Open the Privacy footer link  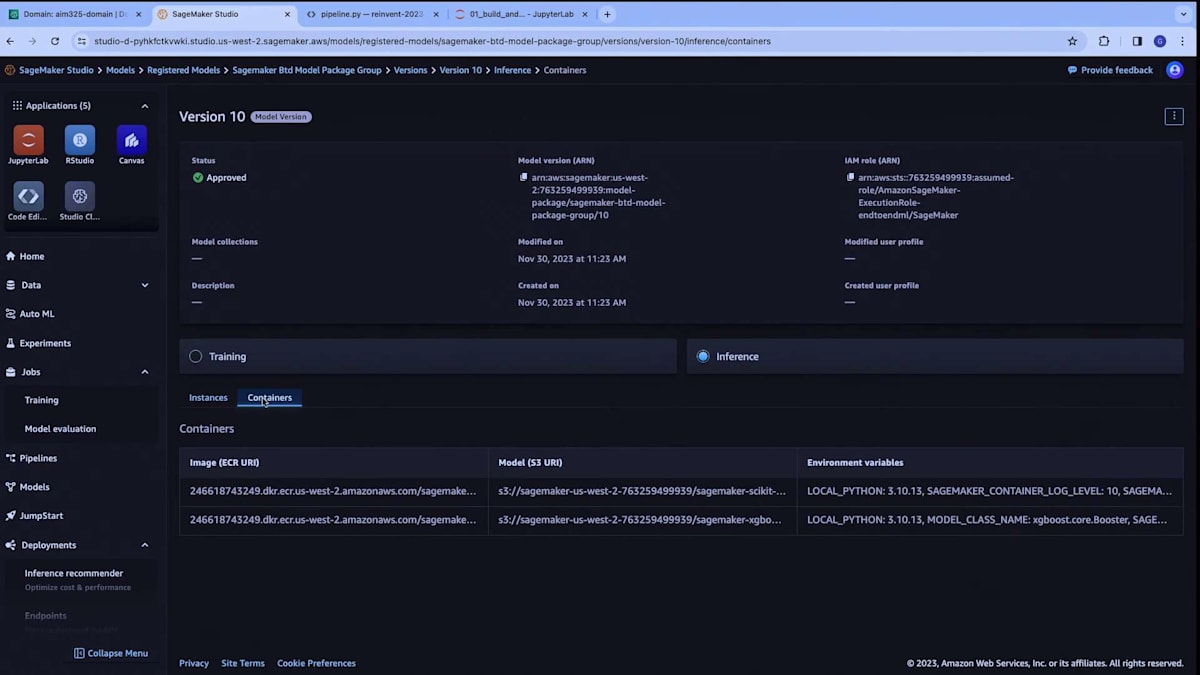(194, 663)
